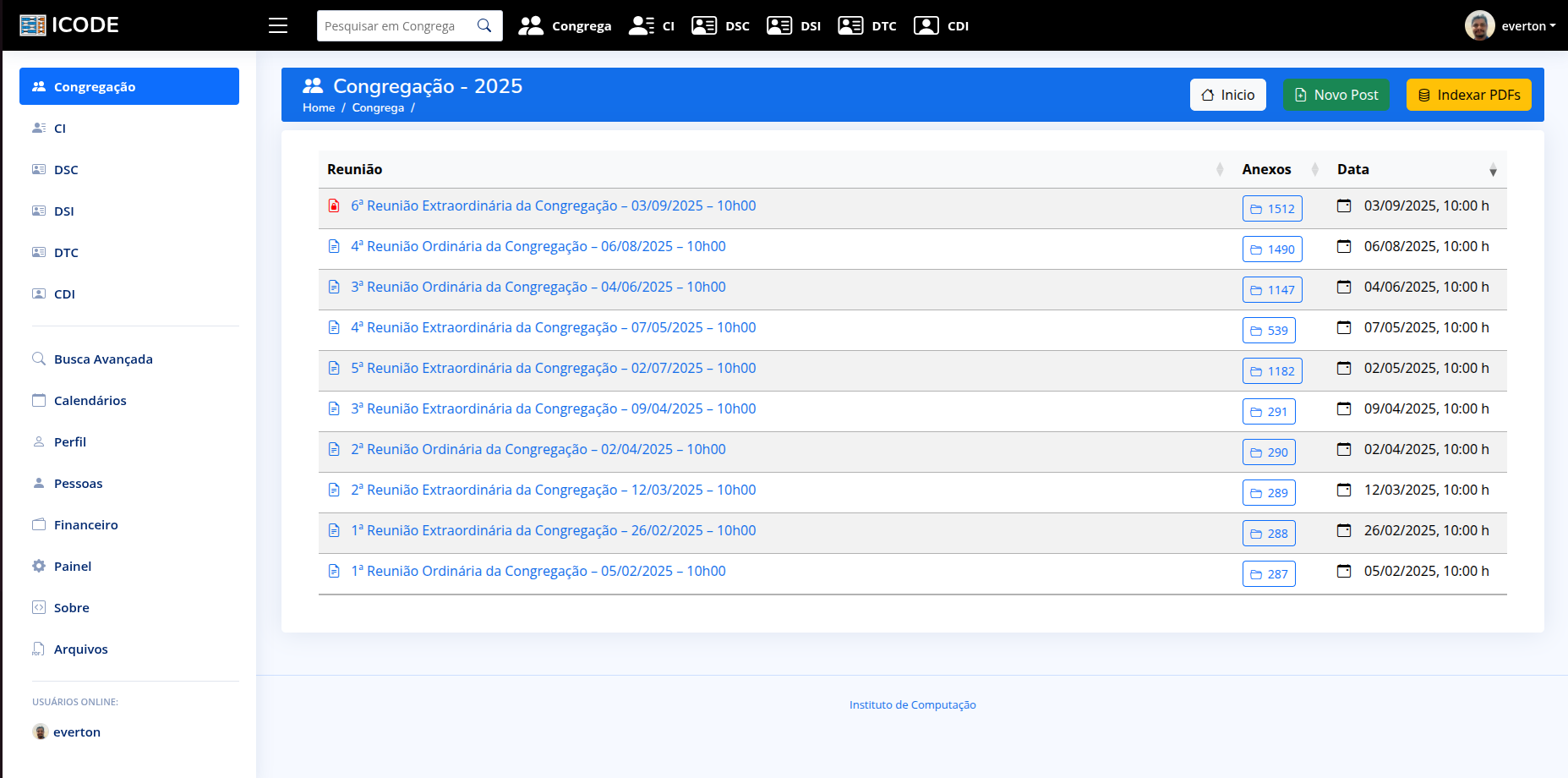Click the ICODE logo

68,25
